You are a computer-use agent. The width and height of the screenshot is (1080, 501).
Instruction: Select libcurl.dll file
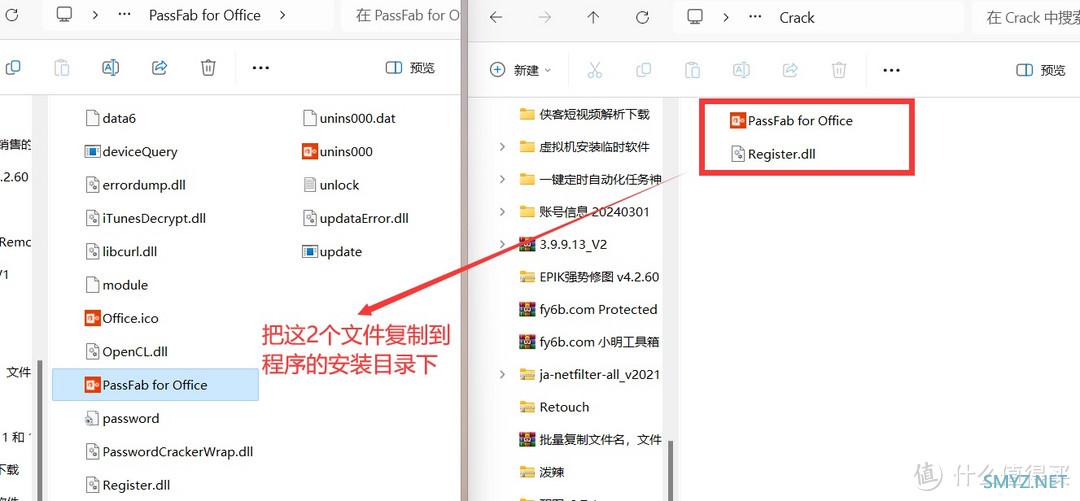(121, 252)
